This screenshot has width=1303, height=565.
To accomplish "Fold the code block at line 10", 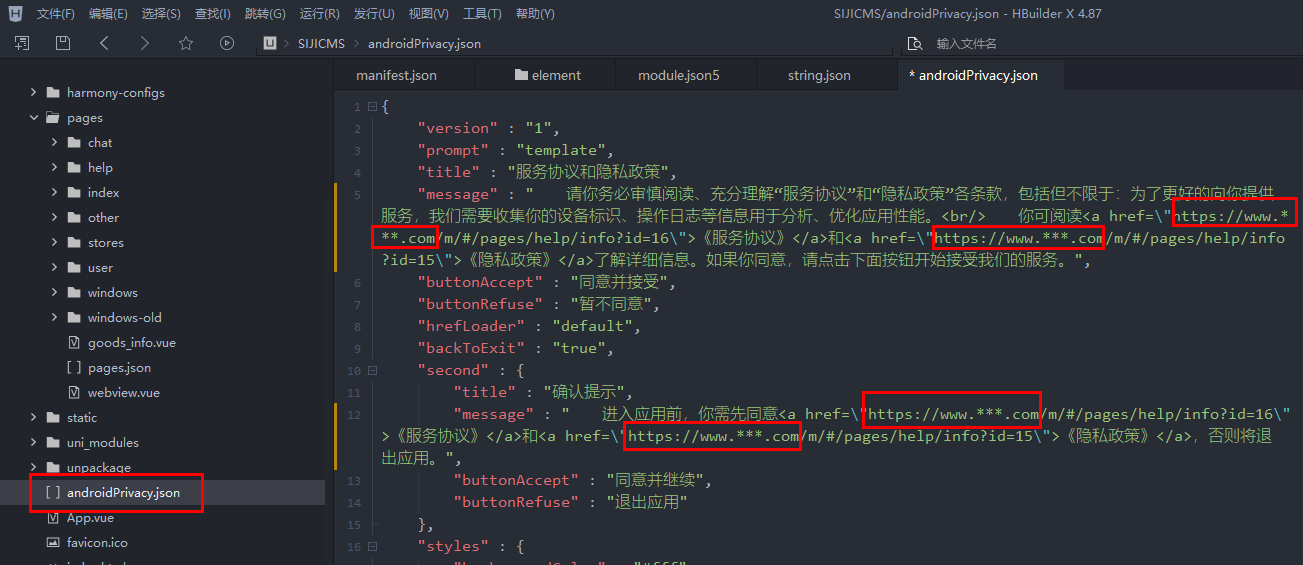I will pyautogui.click(x=372, y=370).
